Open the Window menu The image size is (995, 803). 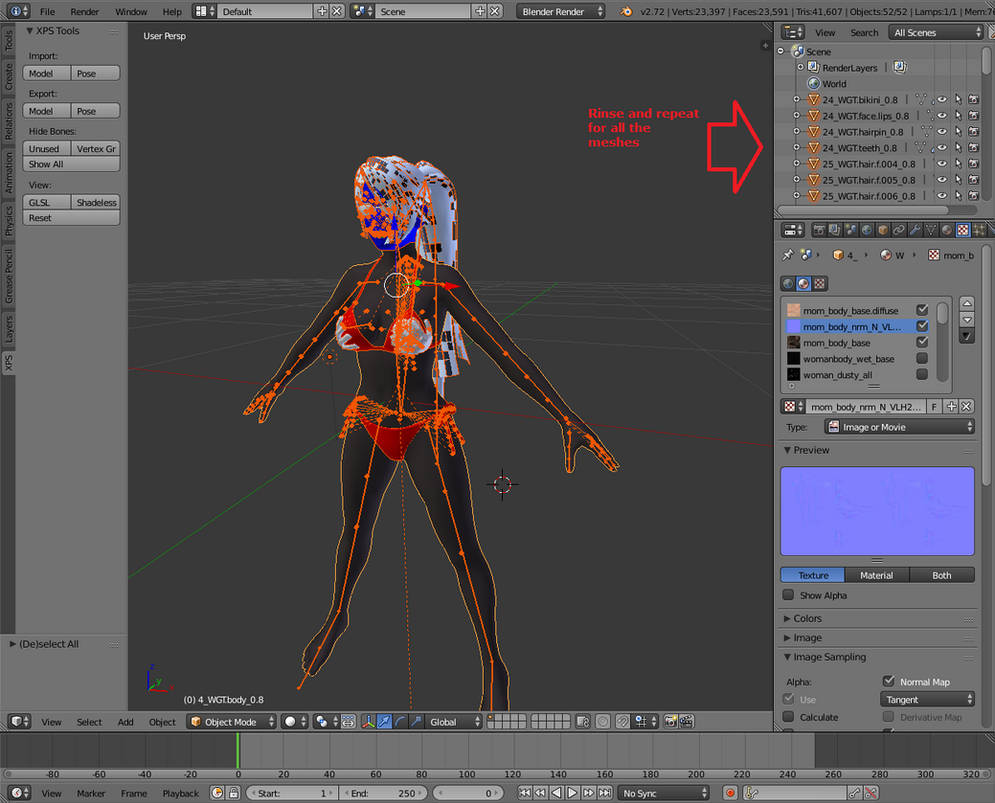[x=131, y=11]
